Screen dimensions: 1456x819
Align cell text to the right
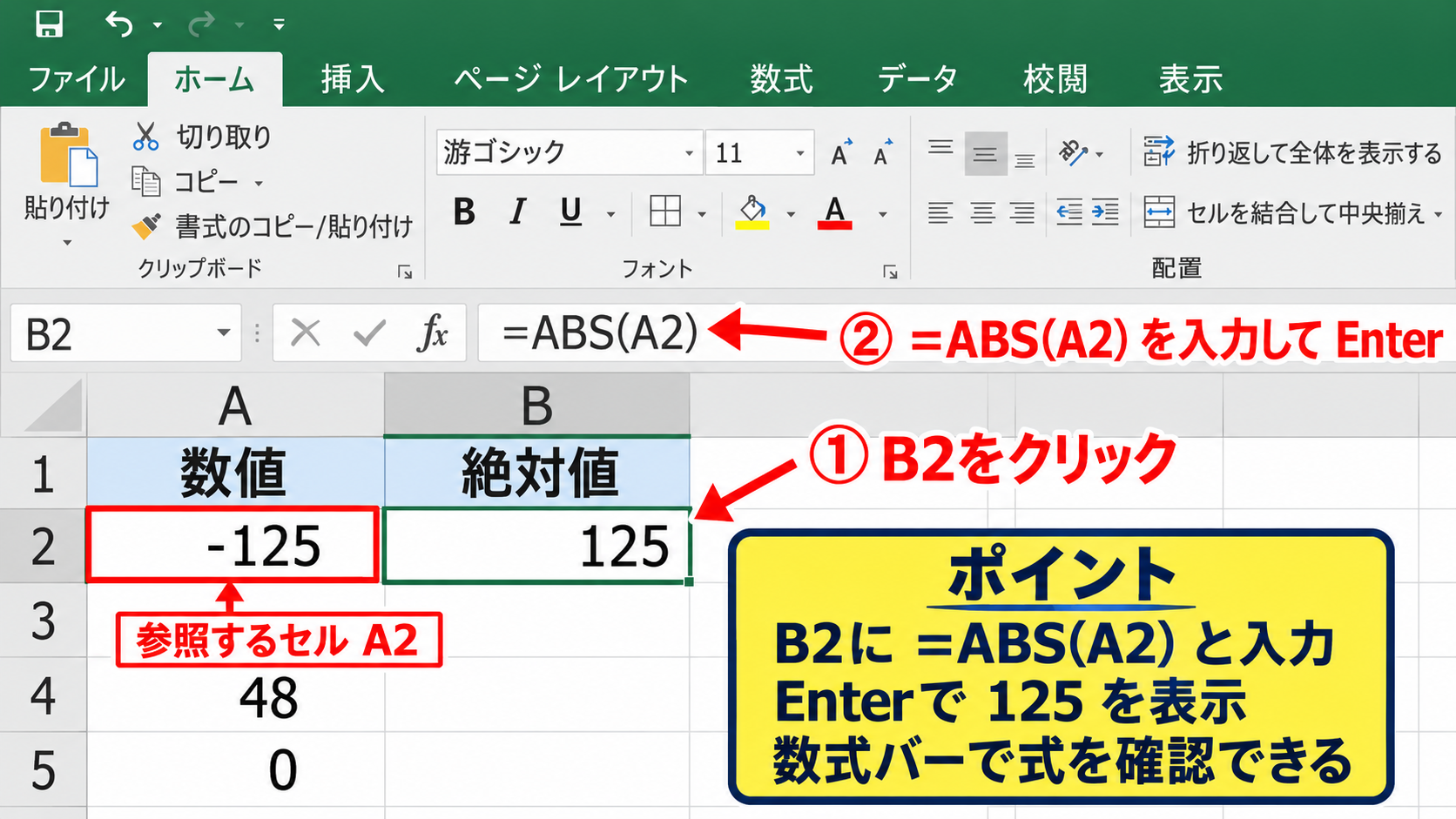[1022, 212]
